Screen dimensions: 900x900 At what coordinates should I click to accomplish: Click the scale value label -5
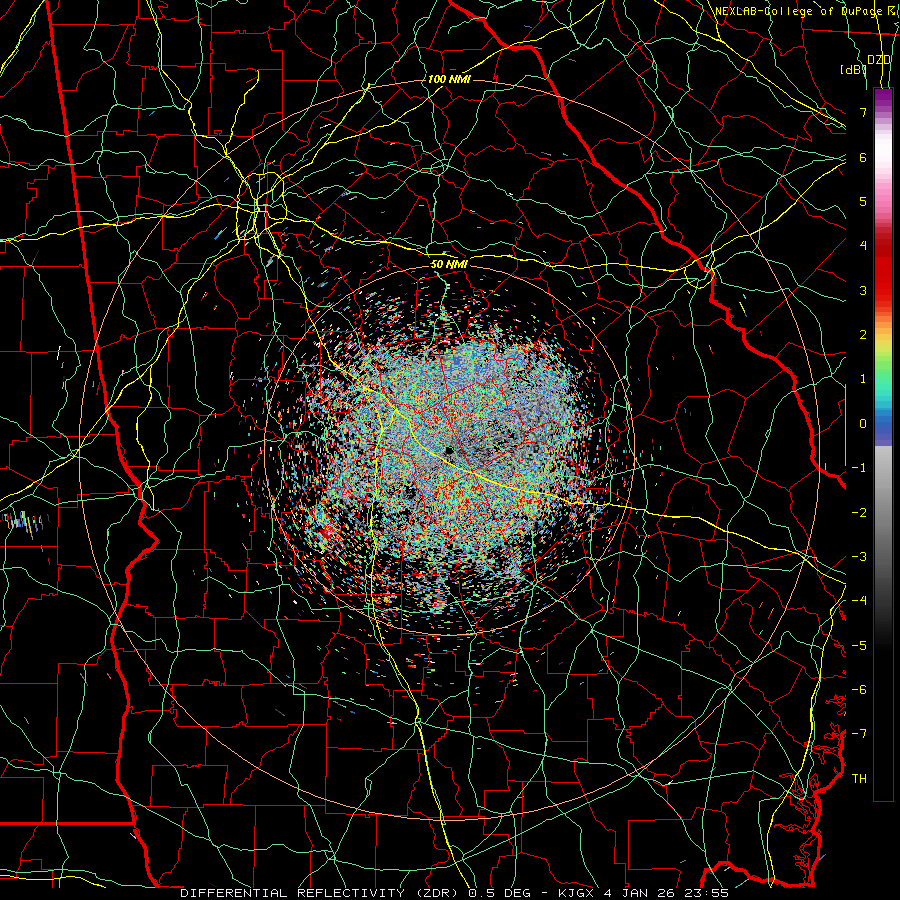point(859,645)
